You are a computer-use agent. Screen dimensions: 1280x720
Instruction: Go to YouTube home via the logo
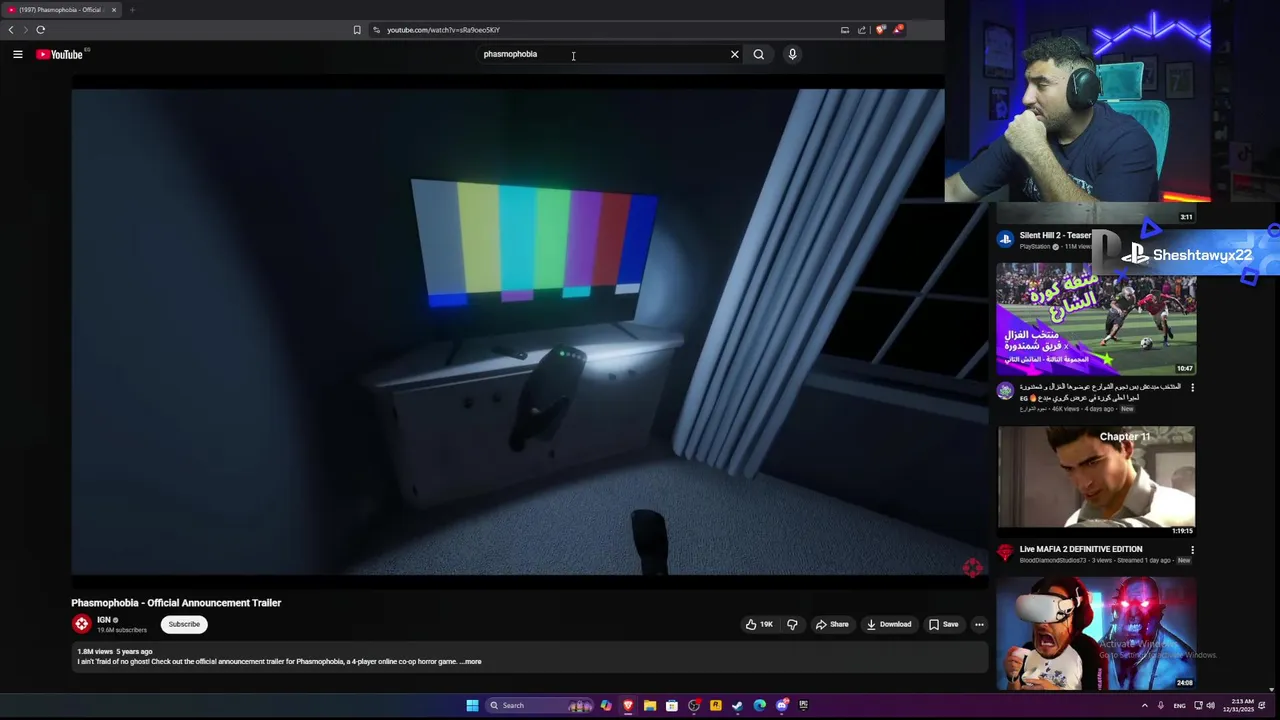pos(59,54)
